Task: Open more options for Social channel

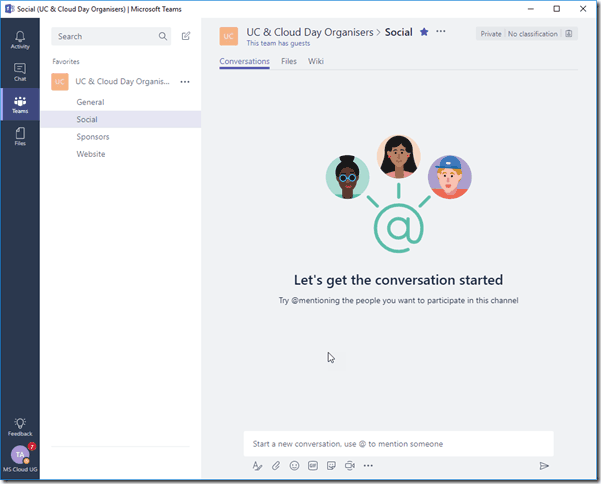Action: click(441, 31)
